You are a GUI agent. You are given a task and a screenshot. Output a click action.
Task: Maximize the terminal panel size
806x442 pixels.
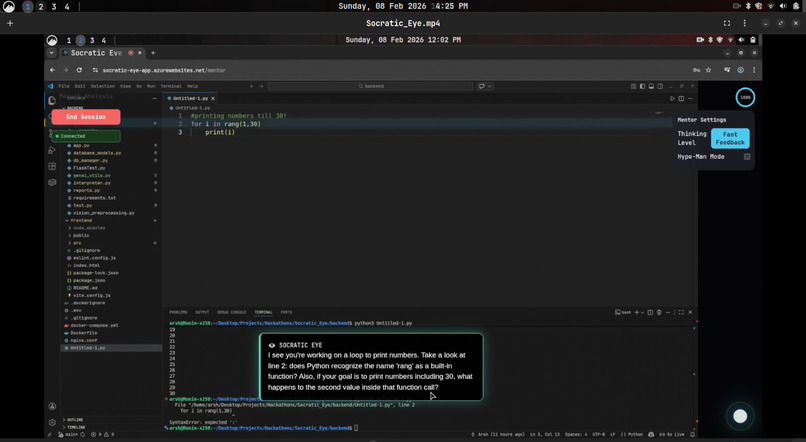point(681,312)
